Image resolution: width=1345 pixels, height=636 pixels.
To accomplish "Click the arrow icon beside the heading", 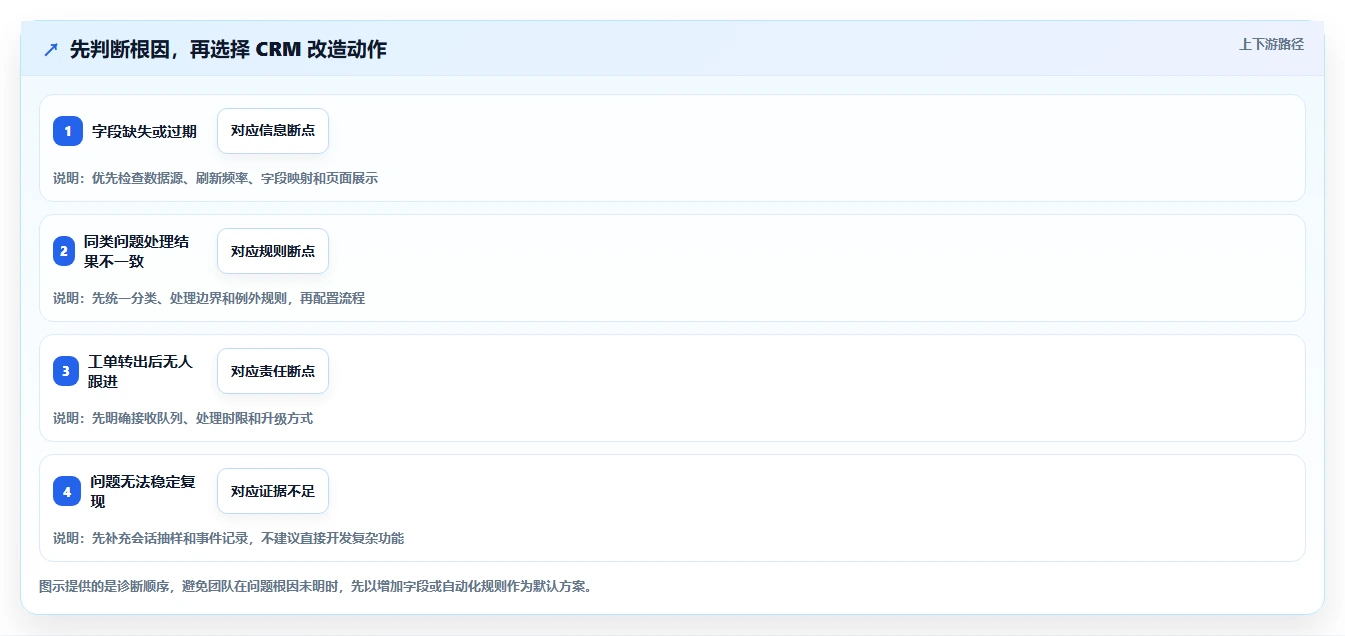I will [x=50, y=49].
